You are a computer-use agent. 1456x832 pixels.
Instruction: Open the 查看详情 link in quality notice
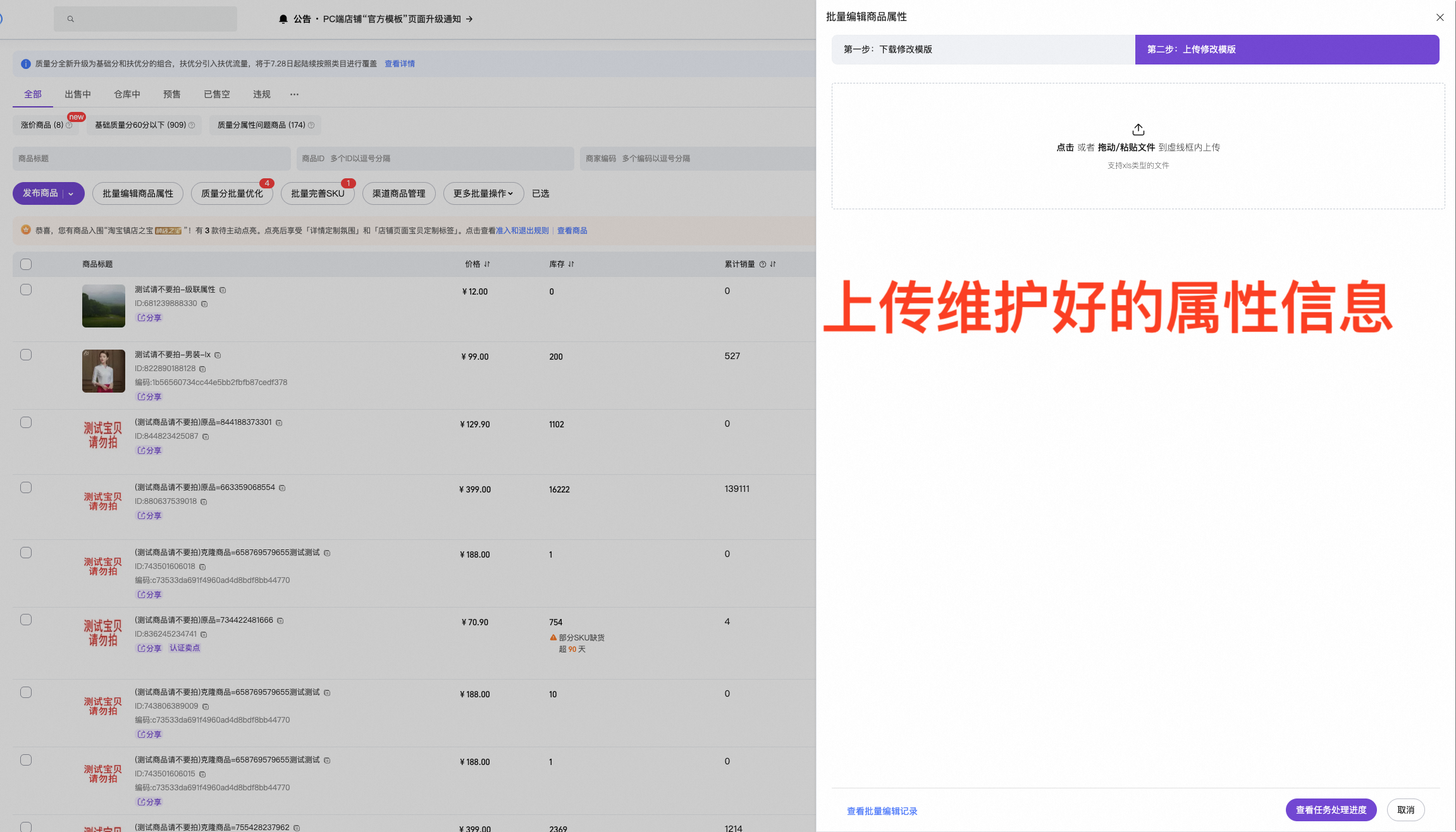pos(400,64)
